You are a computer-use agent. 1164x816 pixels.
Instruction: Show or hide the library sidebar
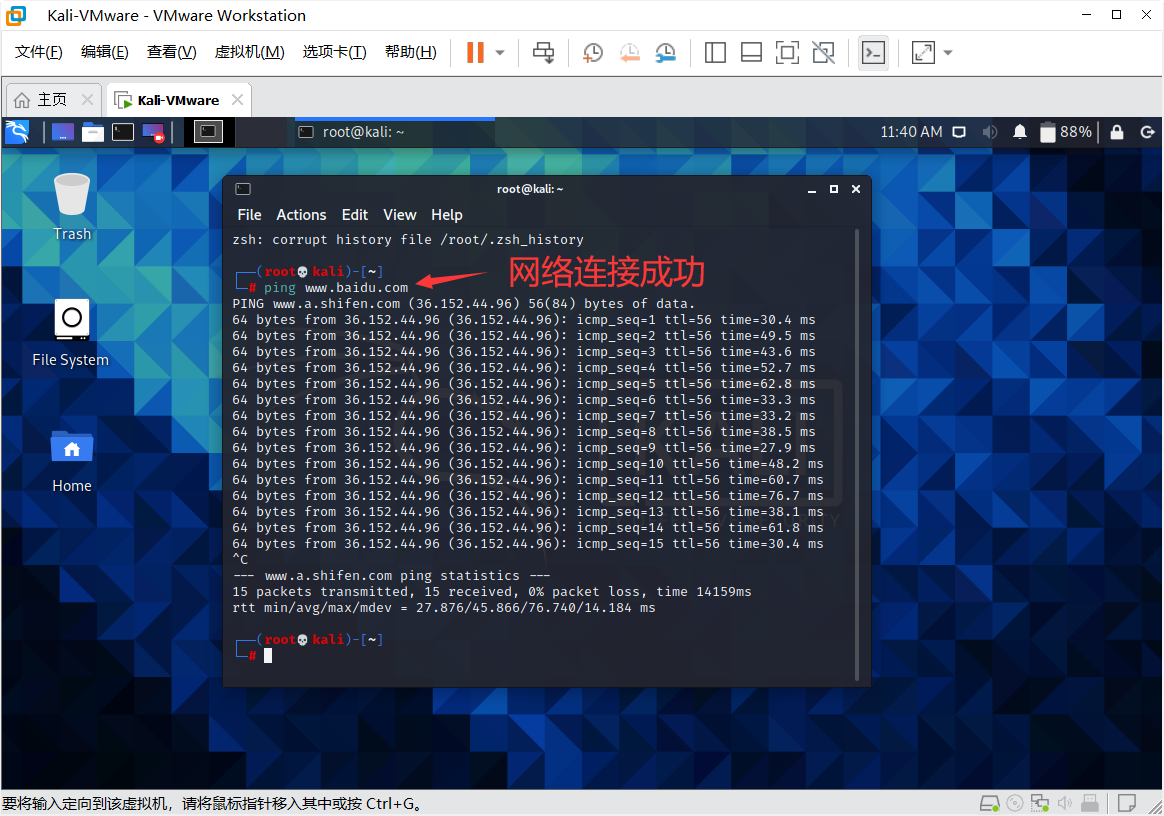click(x=715, y=53)
